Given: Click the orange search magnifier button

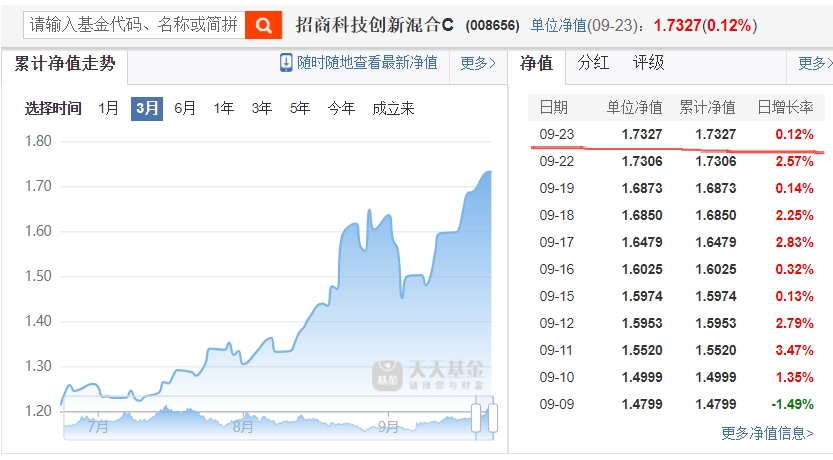Looking at the screenshot, I should pyautogui.click(x=264, y=24).
